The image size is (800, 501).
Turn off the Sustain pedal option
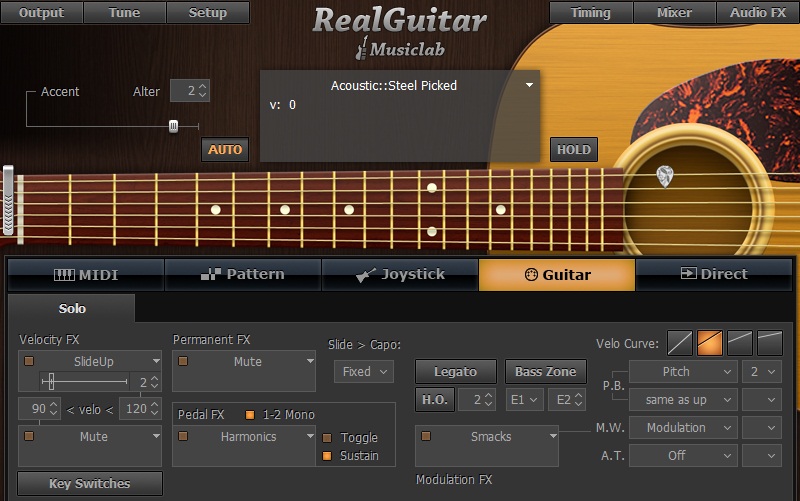[327, 456]
